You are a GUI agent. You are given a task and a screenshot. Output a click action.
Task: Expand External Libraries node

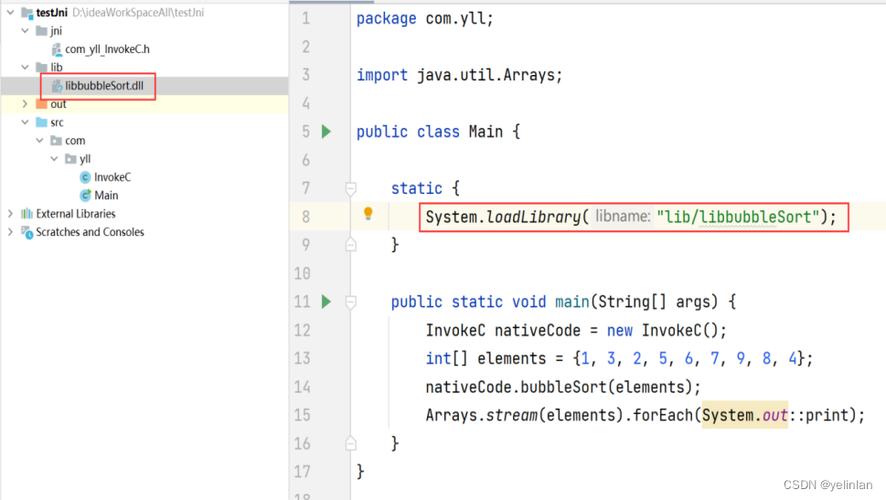(x=11, y=214)
